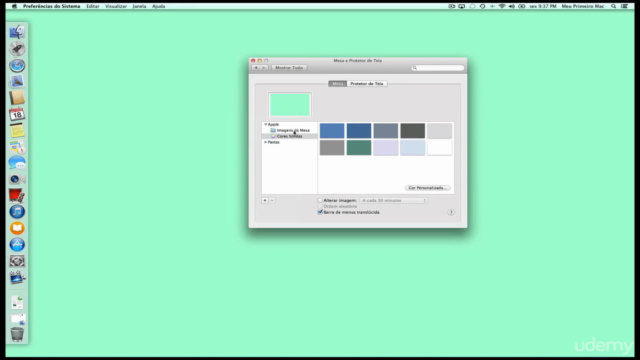Viewport: 640px width, 360px height.
Task: Collapse the Apple tree group
Action: (x=265, y=124)
